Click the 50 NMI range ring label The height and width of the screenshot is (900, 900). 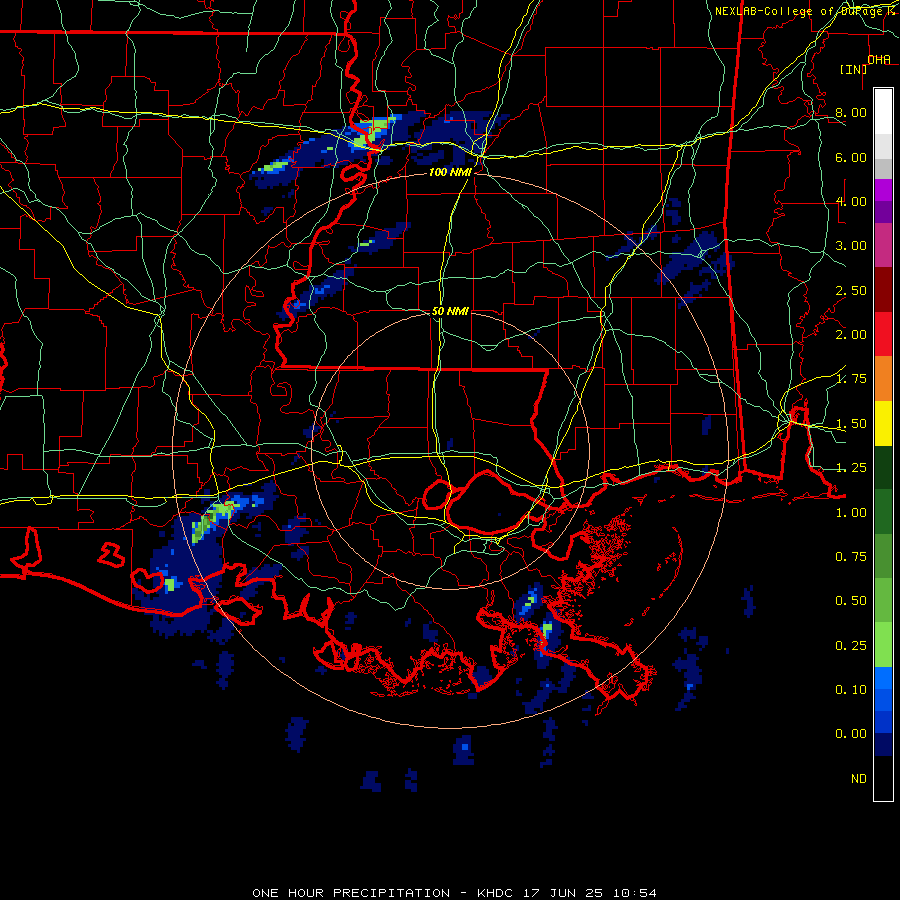click(x=450, y=311)
